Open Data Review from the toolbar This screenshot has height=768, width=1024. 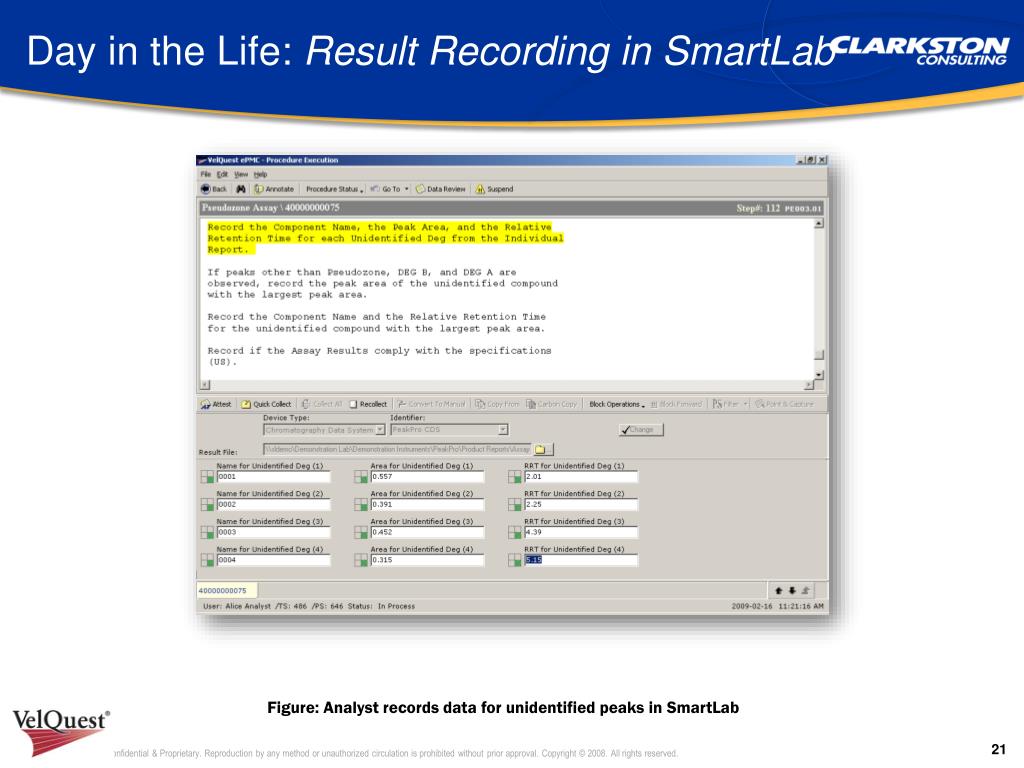click(x=441, y=189)
